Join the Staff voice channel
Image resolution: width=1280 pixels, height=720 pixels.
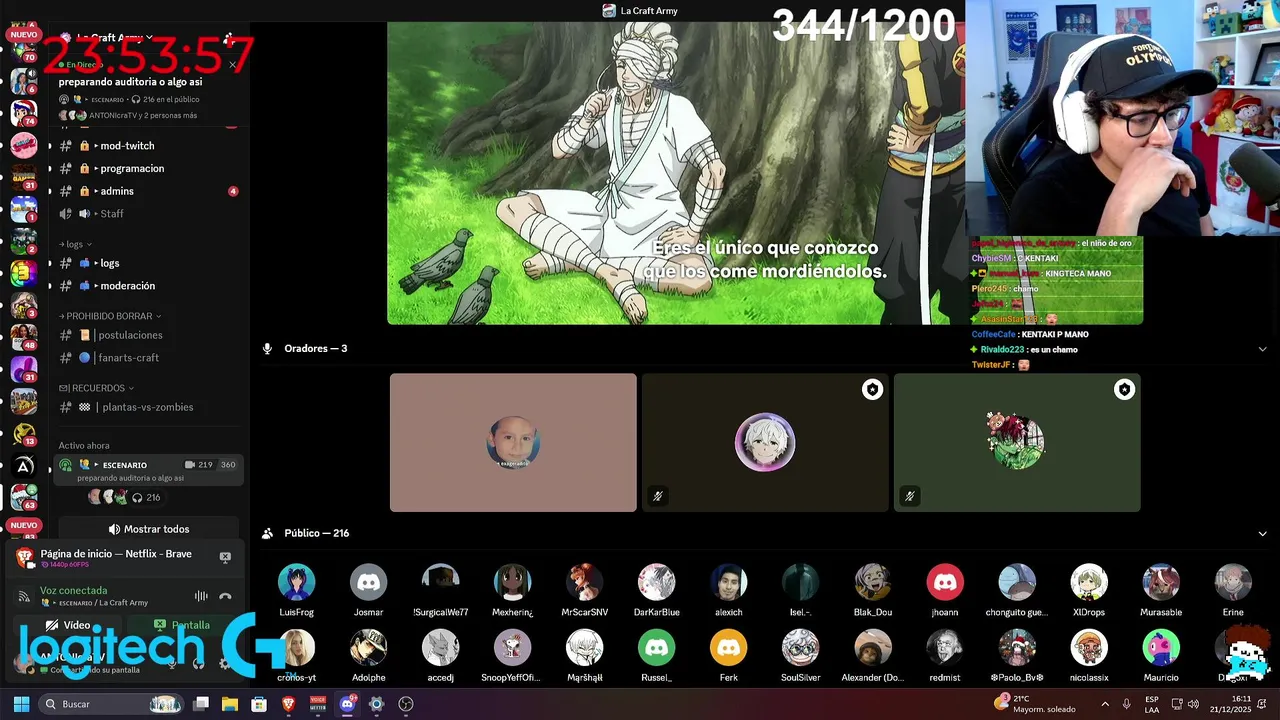(148, 213)
